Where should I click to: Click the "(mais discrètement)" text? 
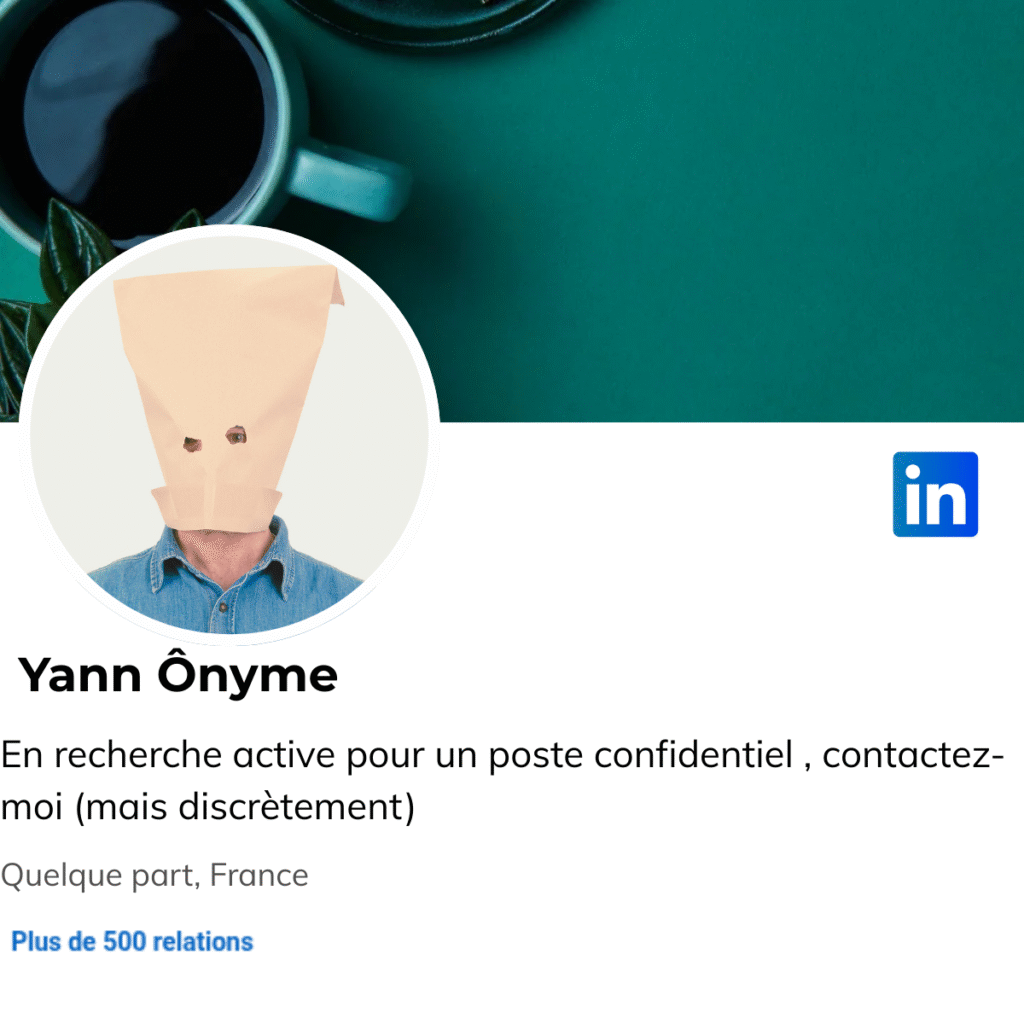tap(245, 808)
